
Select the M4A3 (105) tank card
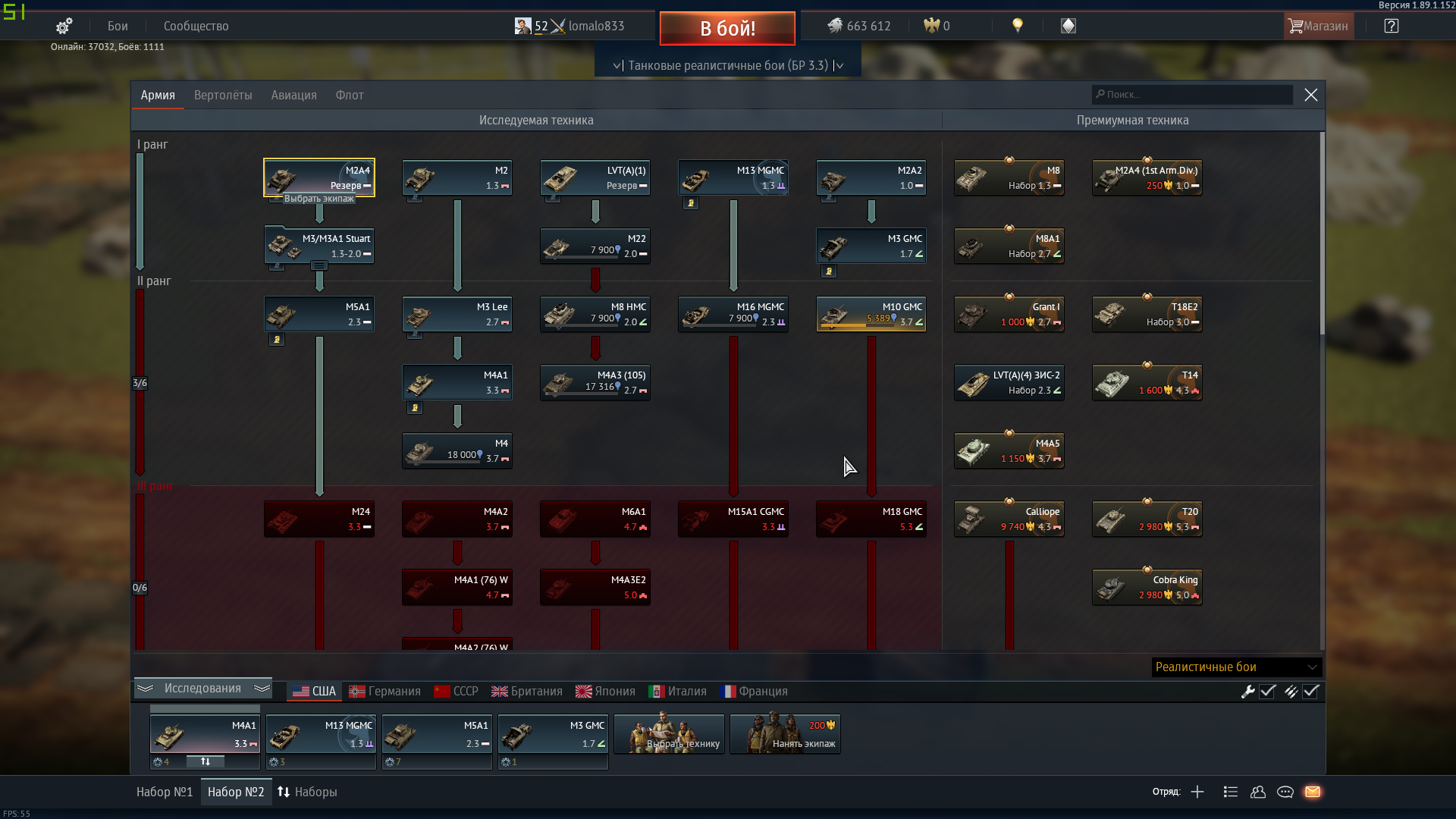click(595, 382)
